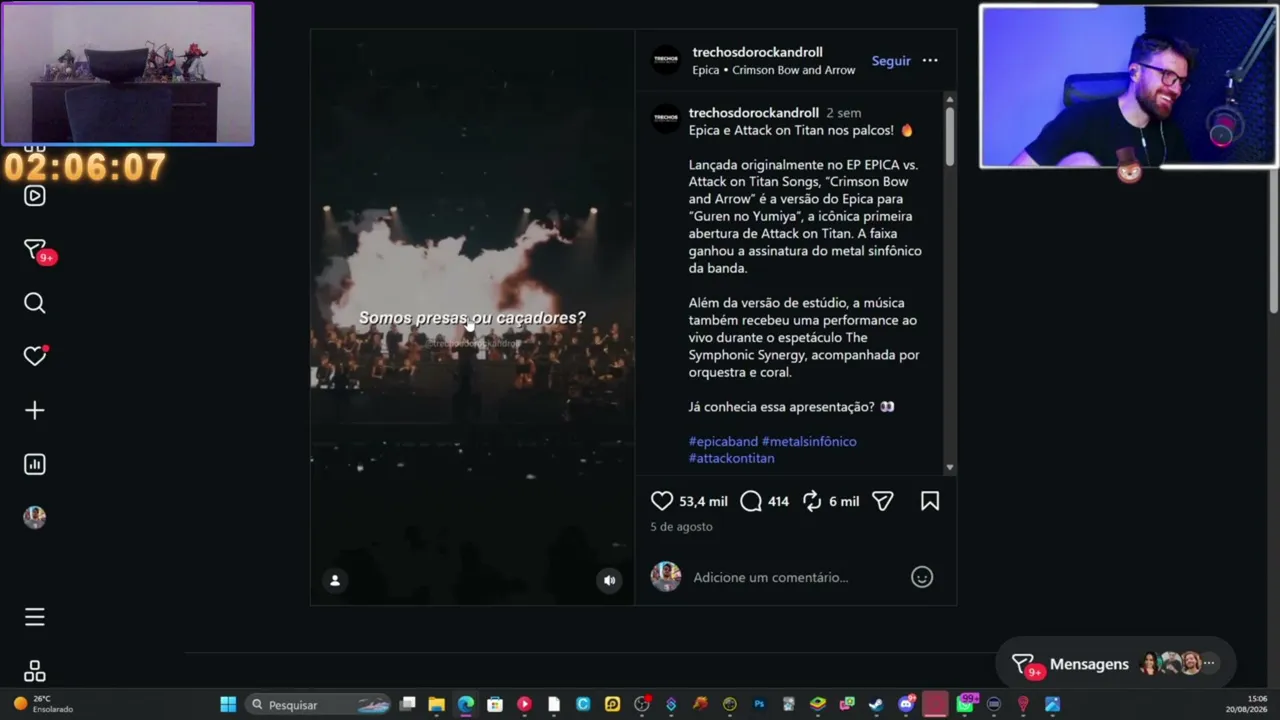Open the #attackontitan hashtag

click(x=731, y=458)
